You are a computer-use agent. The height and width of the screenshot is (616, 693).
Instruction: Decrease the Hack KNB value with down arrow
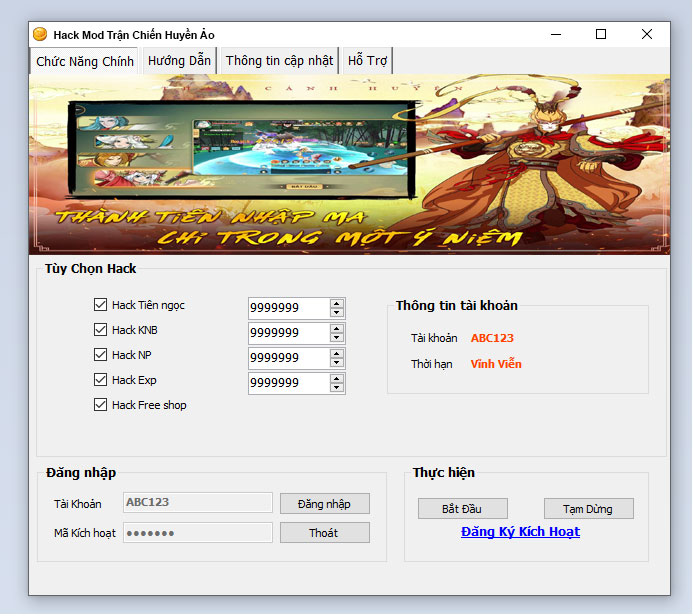337,338
